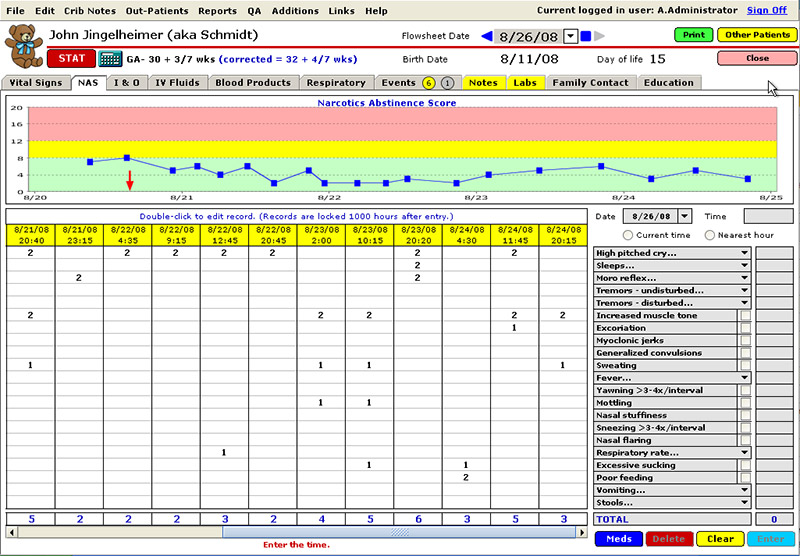Check the Nasal stuffiness checkbox
This screenshot has width=800, height=556.
tap(745, 416)
